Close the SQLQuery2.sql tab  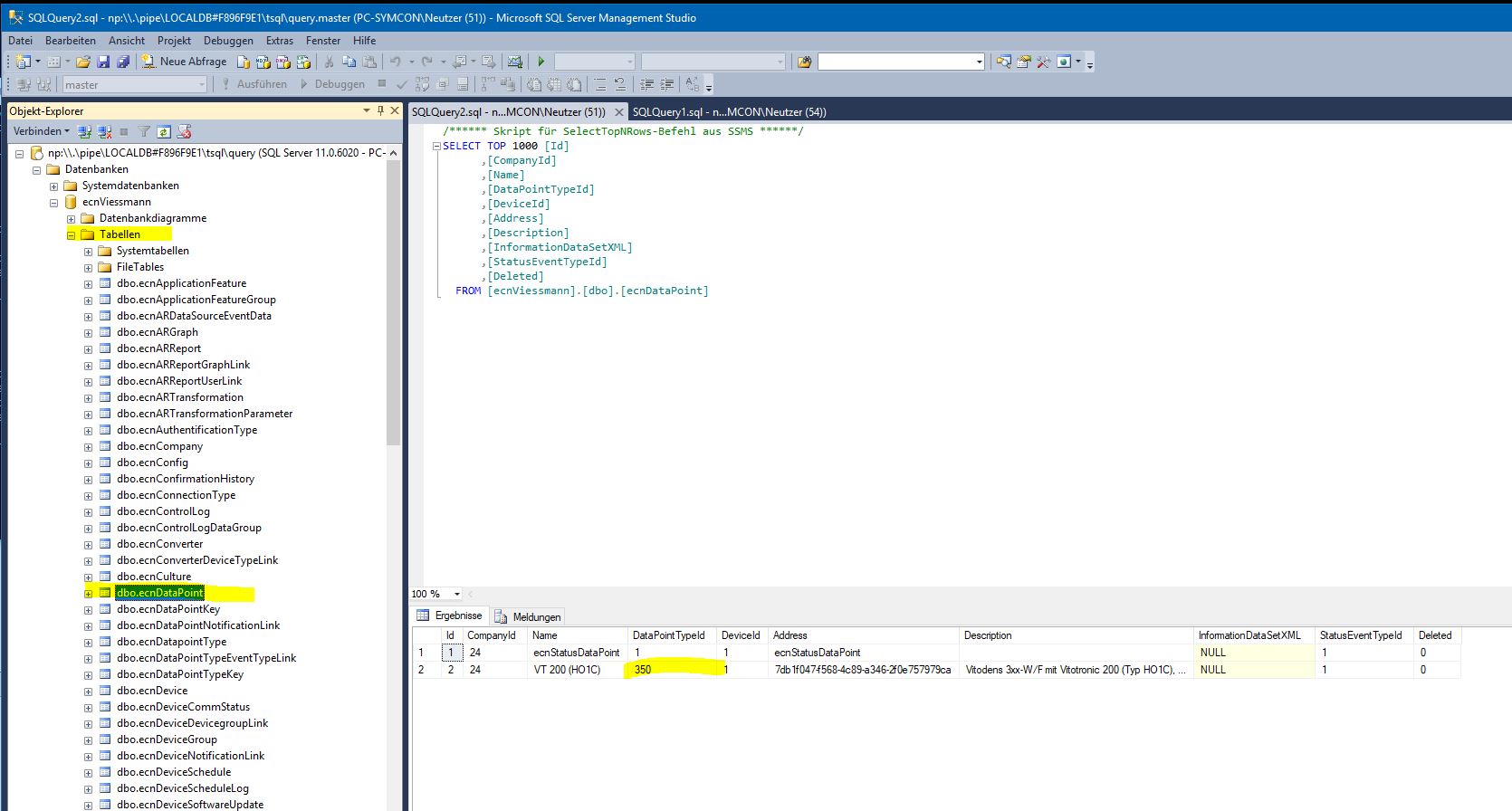619,112
